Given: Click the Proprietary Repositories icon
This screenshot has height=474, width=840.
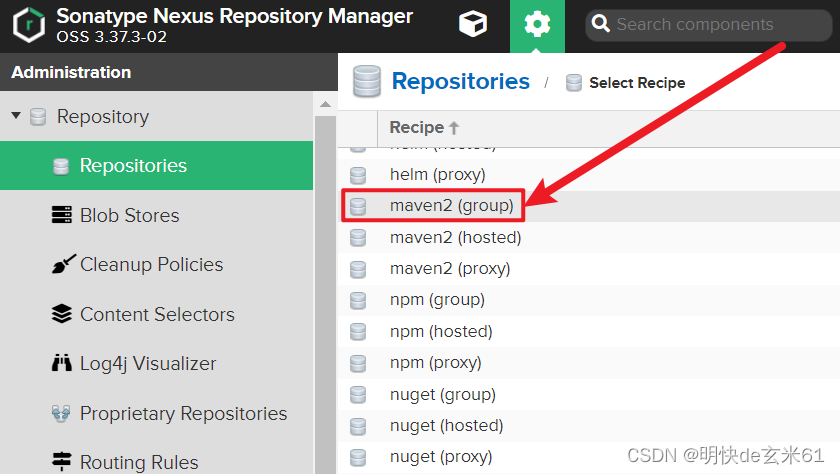Looking at the screenshot, I should (x=61, y=413).
